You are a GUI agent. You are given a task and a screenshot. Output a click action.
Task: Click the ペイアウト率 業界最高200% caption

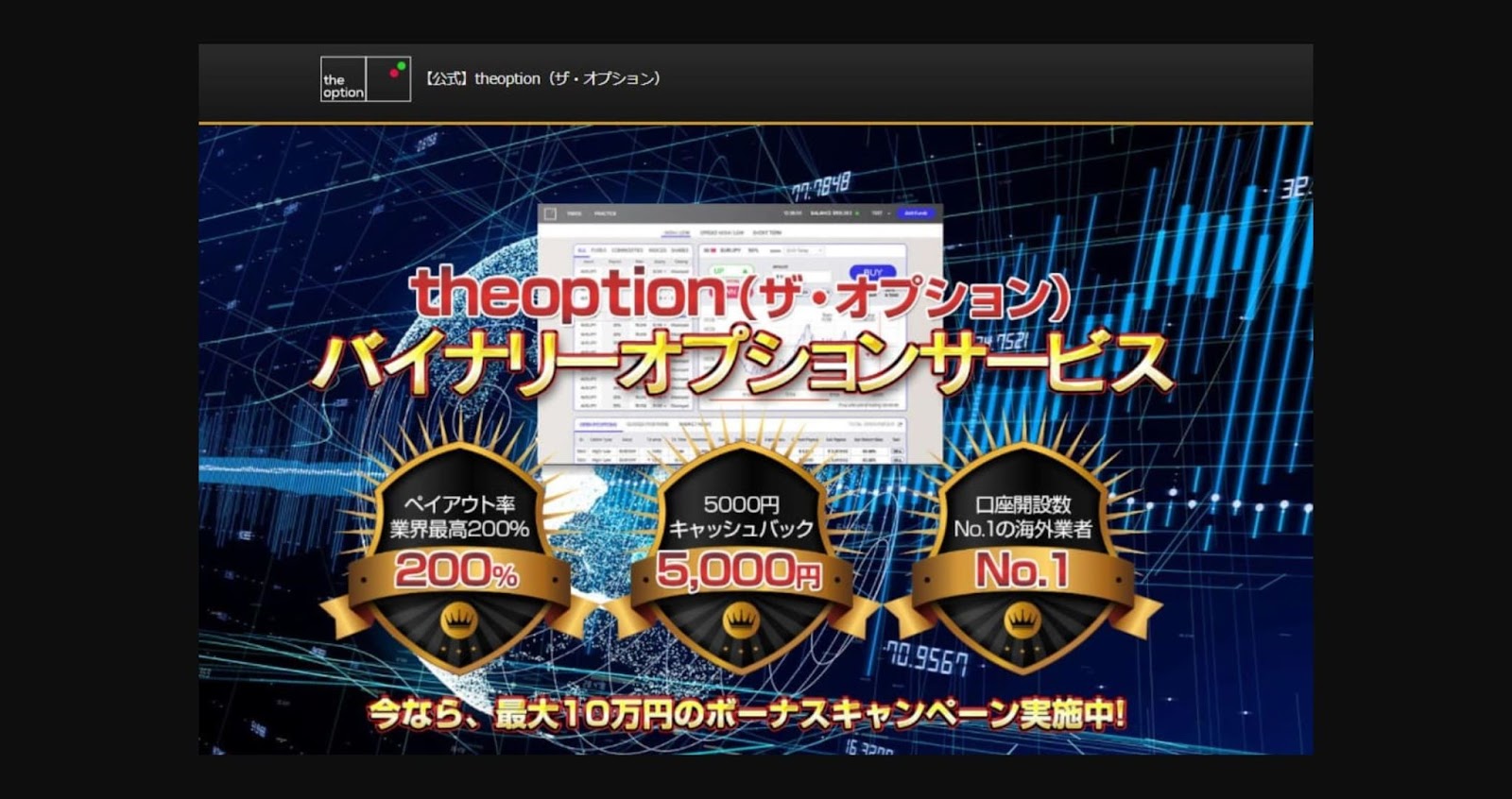point(459,517)
